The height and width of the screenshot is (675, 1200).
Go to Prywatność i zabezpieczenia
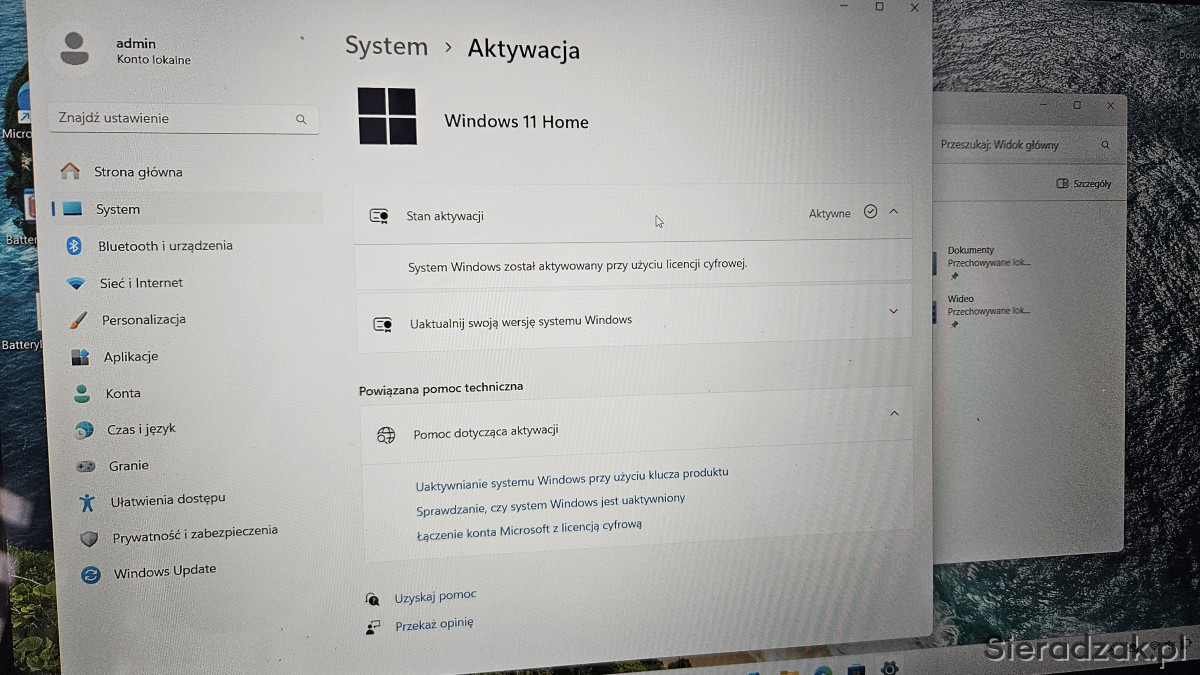pyautogui.click(x=194, y=534)
